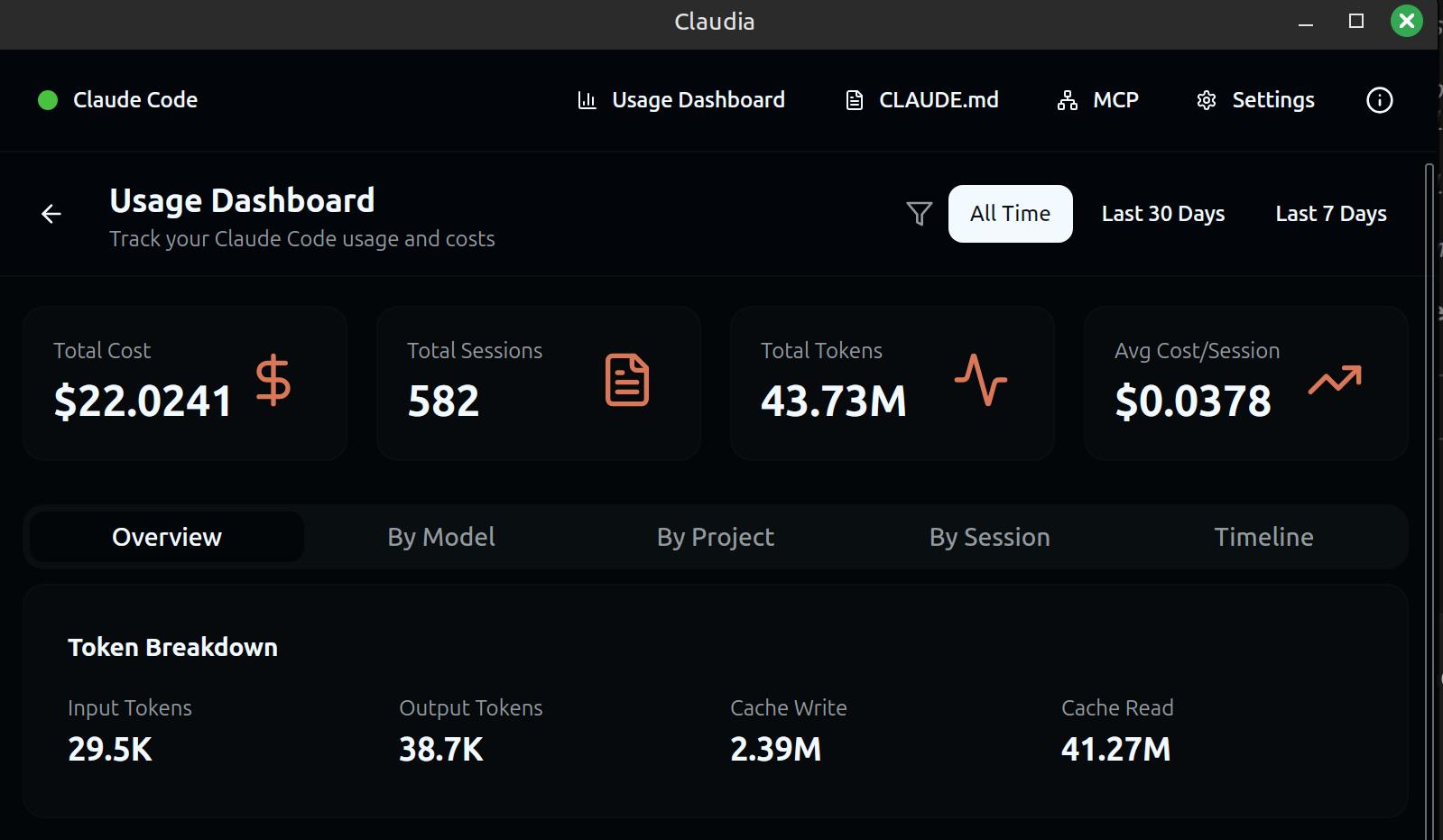Open the MCP servers page
The image size is (1443, 840).
(x=1098, y=100)
